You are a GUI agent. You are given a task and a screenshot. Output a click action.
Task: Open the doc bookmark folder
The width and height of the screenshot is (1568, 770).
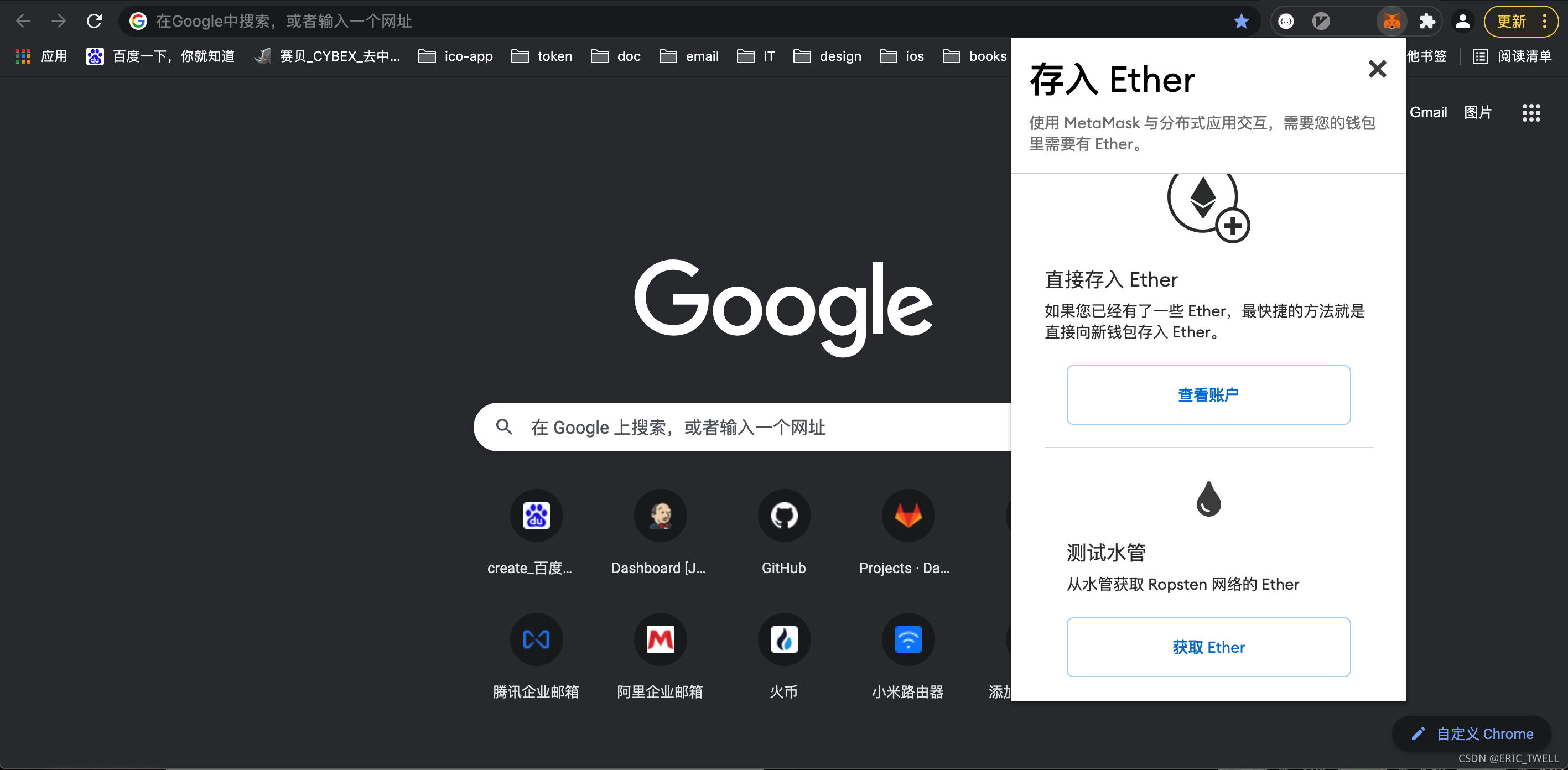(615, 56)
